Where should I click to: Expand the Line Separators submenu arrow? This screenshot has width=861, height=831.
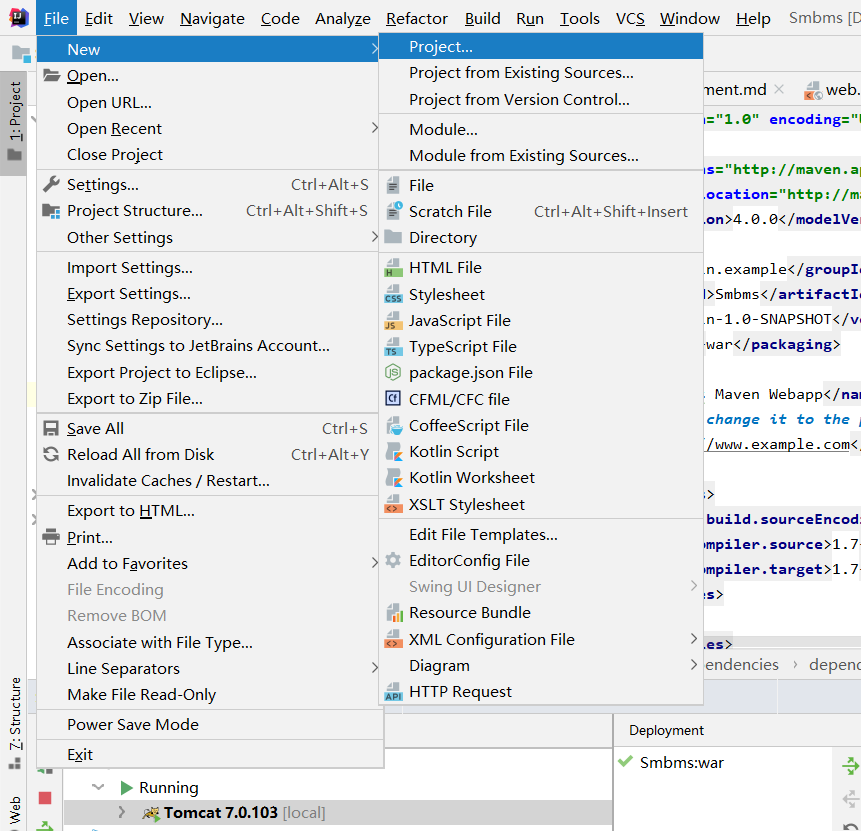pyautogui.click(x=374, y=668)
